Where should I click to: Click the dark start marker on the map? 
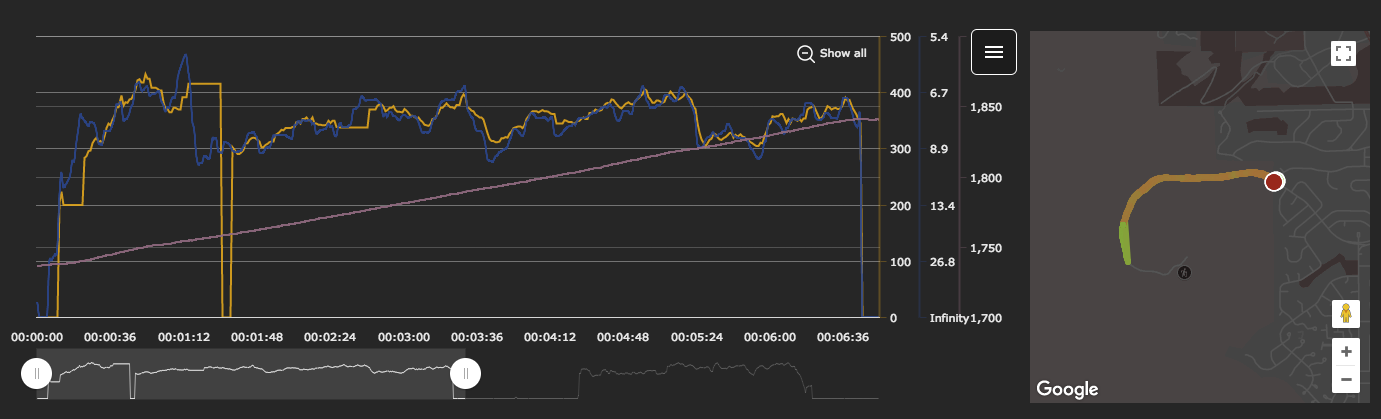[1185, 272]
